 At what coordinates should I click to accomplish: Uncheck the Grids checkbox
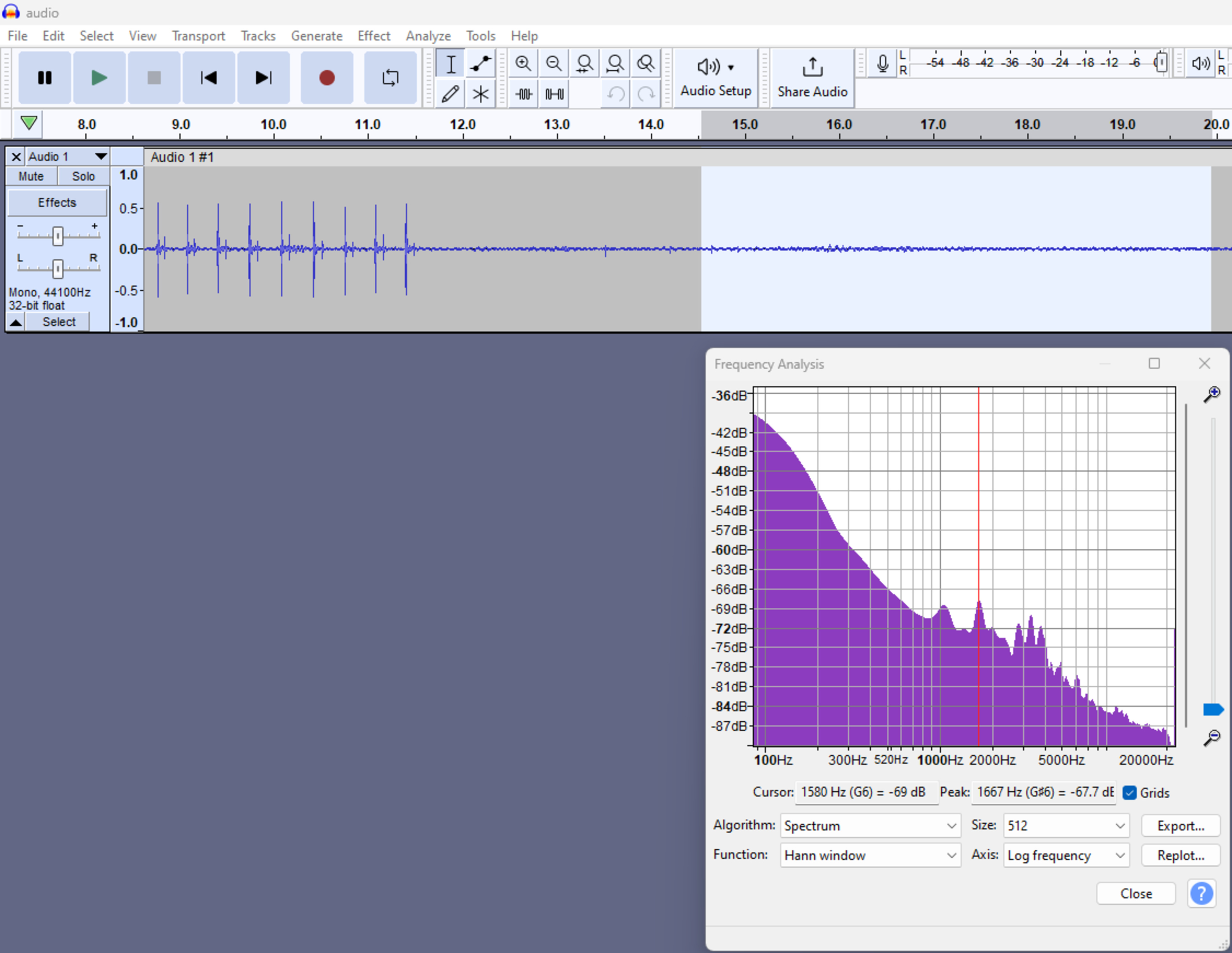point(1129,793)
